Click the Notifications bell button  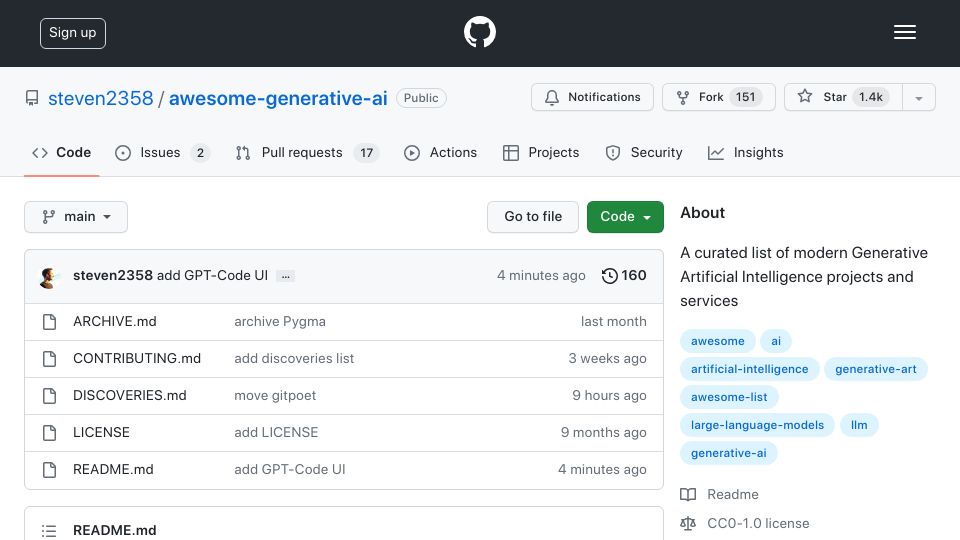click(x=592, y=97)
